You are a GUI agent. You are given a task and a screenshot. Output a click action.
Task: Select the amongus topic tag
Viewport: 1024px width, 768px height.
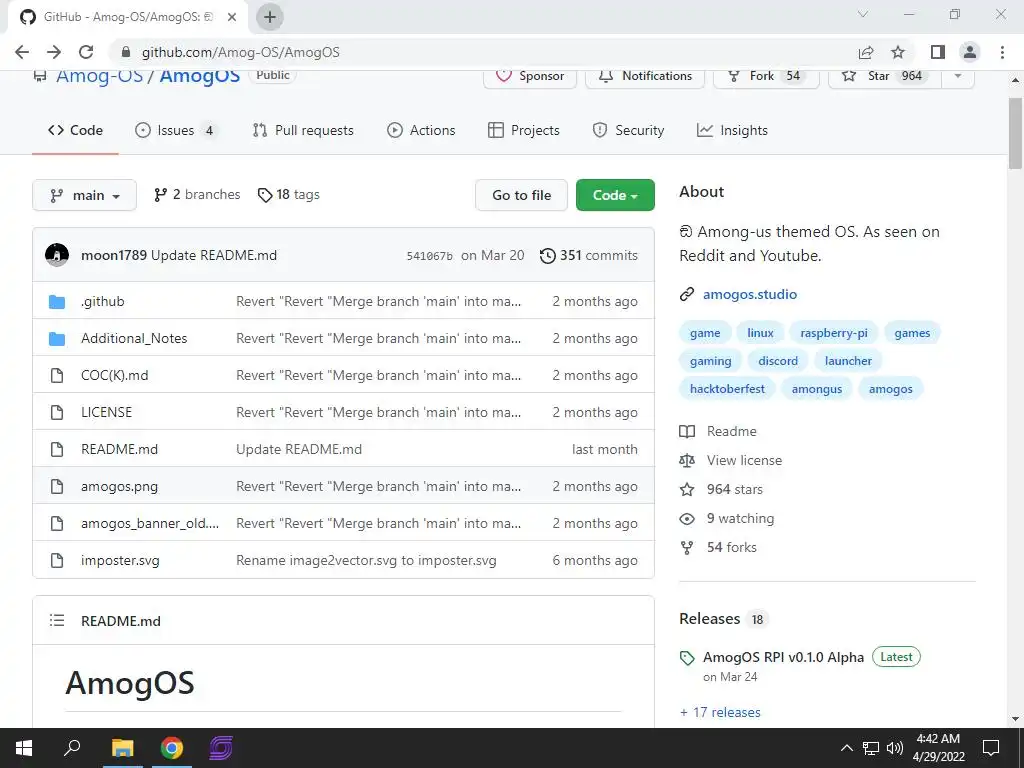pos(816,389)
